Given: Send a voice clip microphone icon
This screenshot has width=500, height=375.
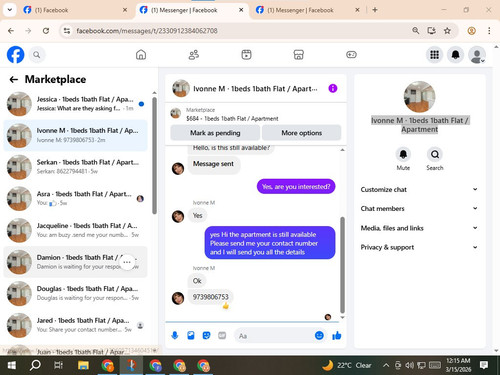Looking at the screenshot, I should tap(175, 335).
